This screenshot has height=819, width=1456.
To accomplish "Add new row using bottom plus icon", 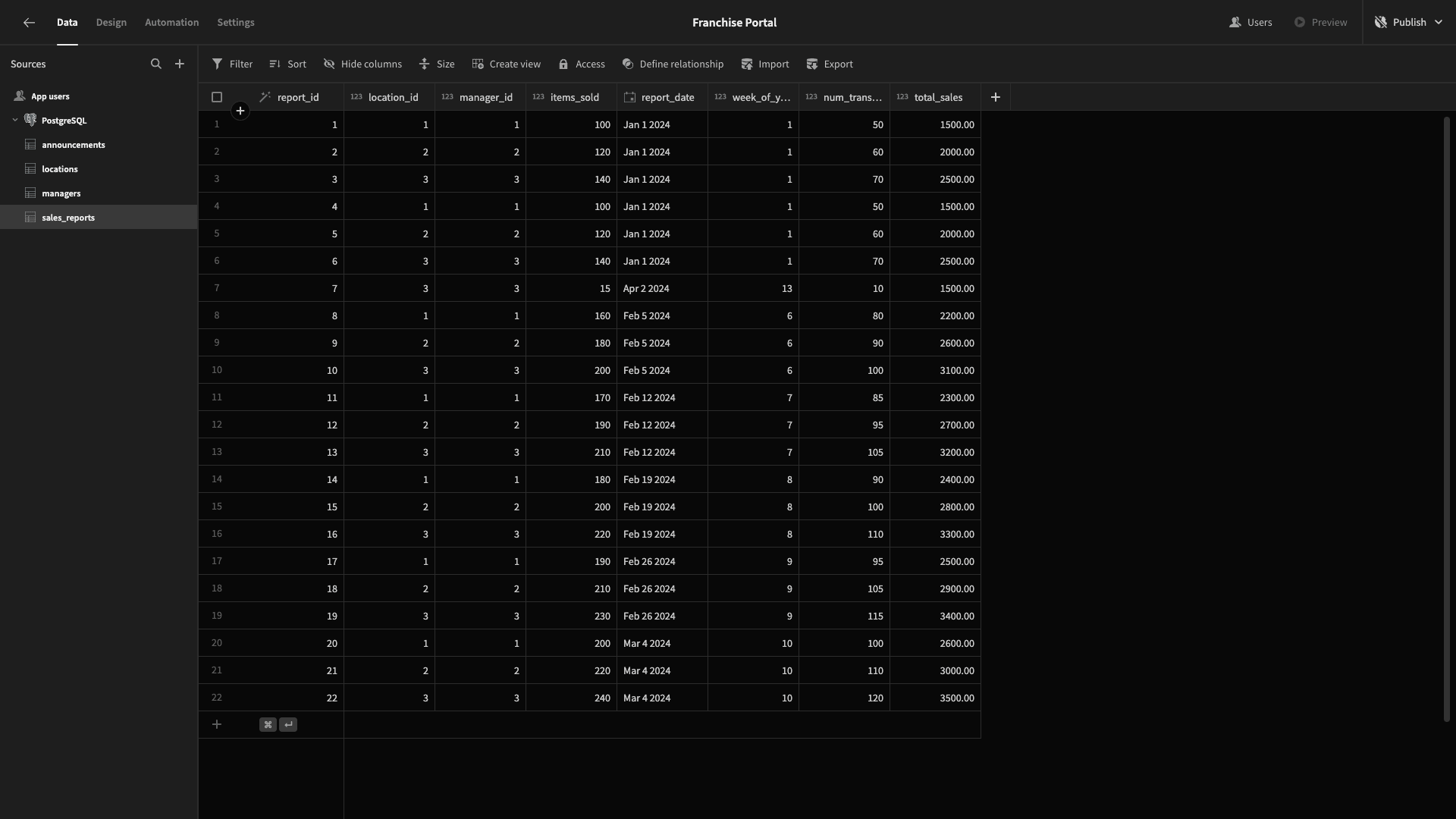I will [217, 725].
